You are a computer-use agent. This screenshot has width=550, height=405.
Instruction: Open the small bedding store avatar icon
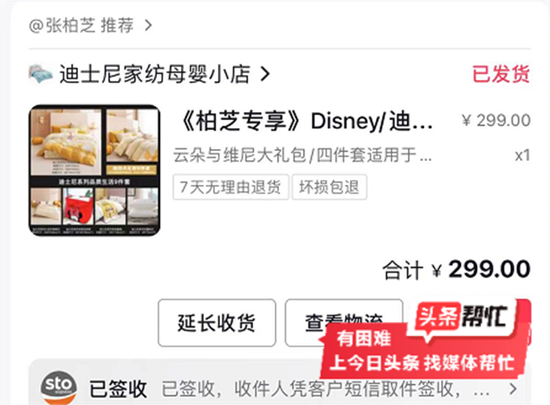(x=40, y=74)
